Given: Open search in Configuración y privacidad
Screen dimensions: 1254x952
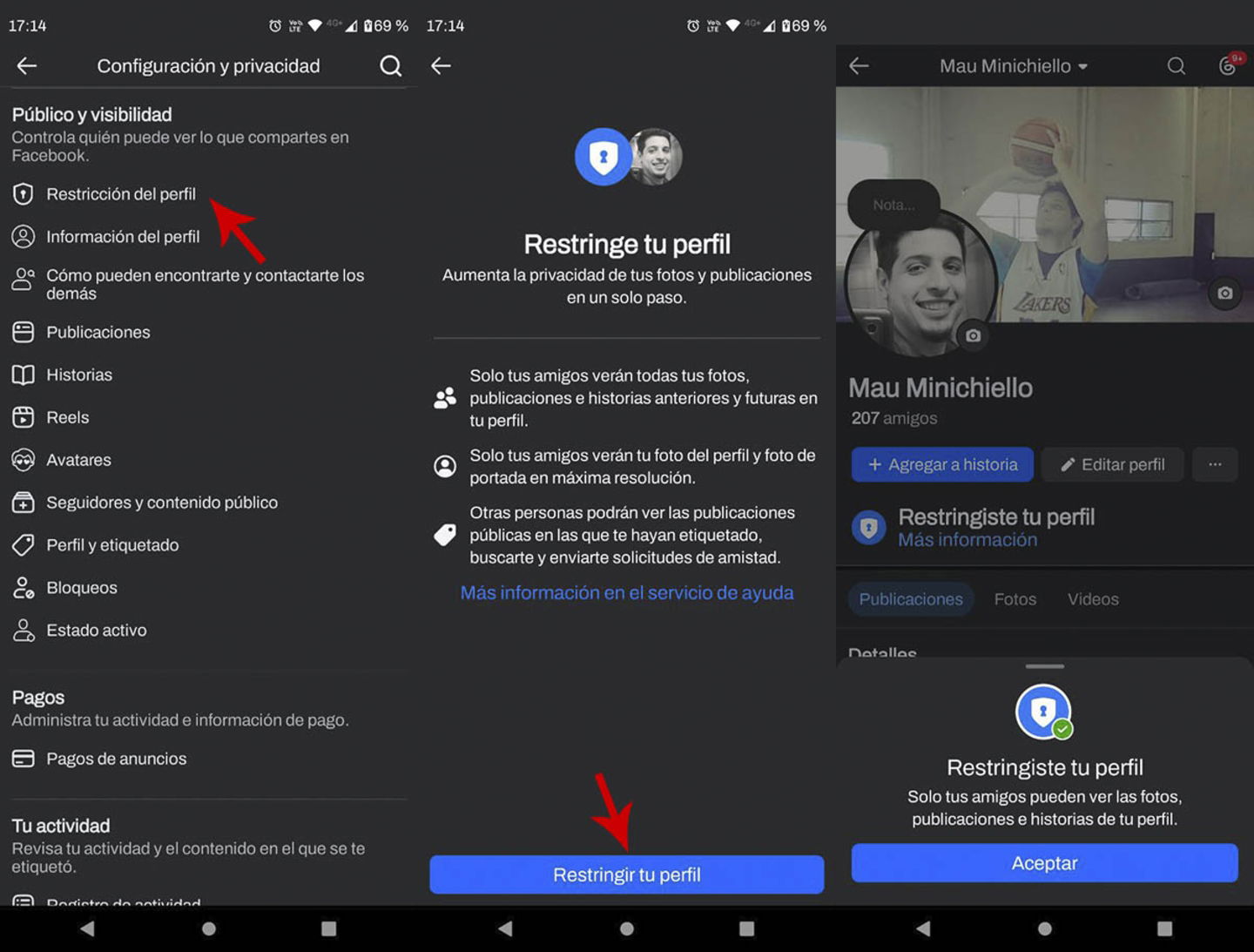Looking at the screenshot, I should click(391, 65).
